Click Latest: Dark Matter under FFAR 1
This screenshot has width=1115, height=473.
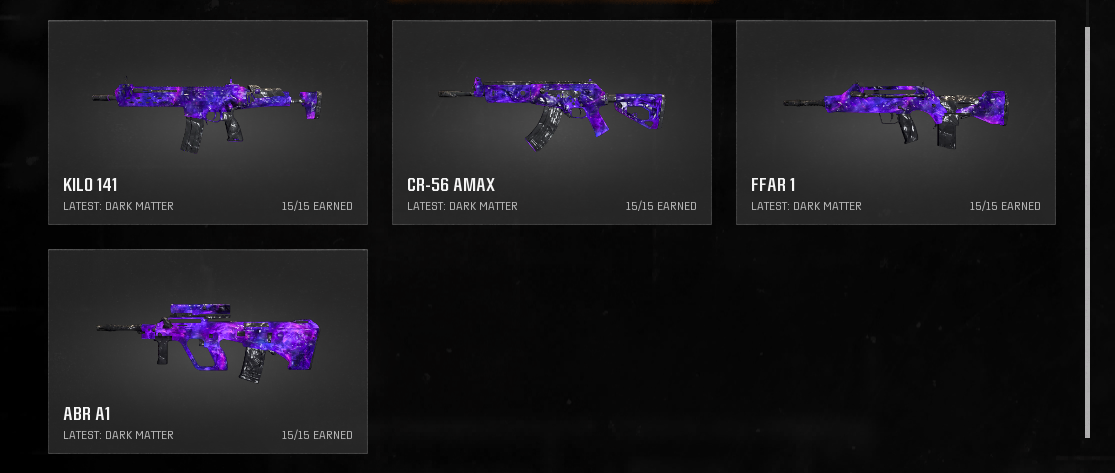[806, 206]
